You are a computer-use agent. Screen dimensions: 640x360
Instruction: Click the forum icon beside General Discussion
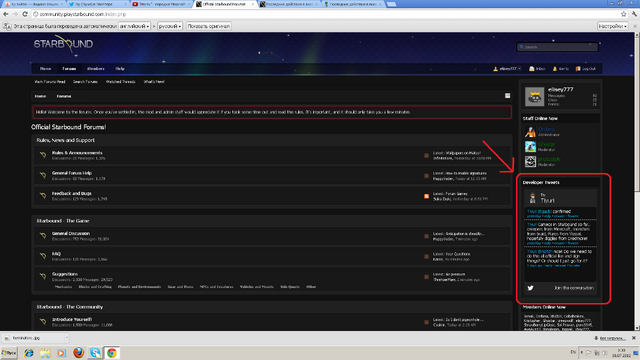[x=43, y=236]
